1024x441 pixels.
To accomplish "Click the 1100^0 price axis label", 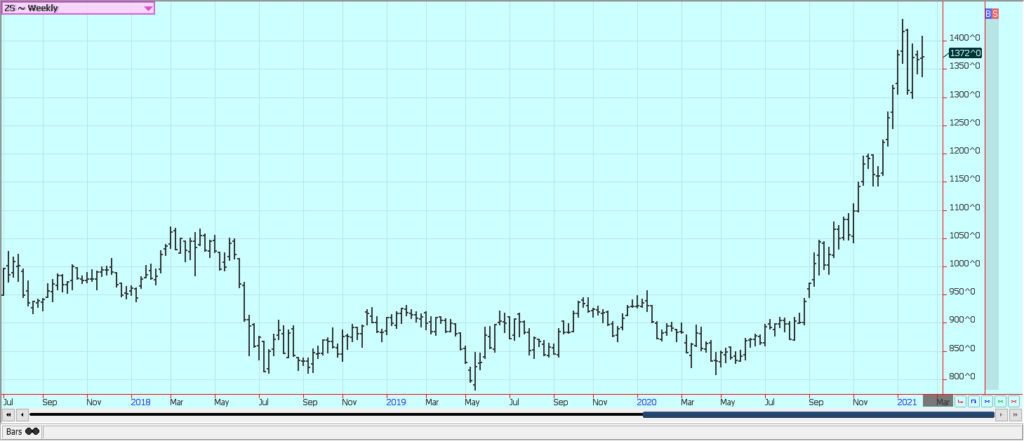I will tap(965, 208).
